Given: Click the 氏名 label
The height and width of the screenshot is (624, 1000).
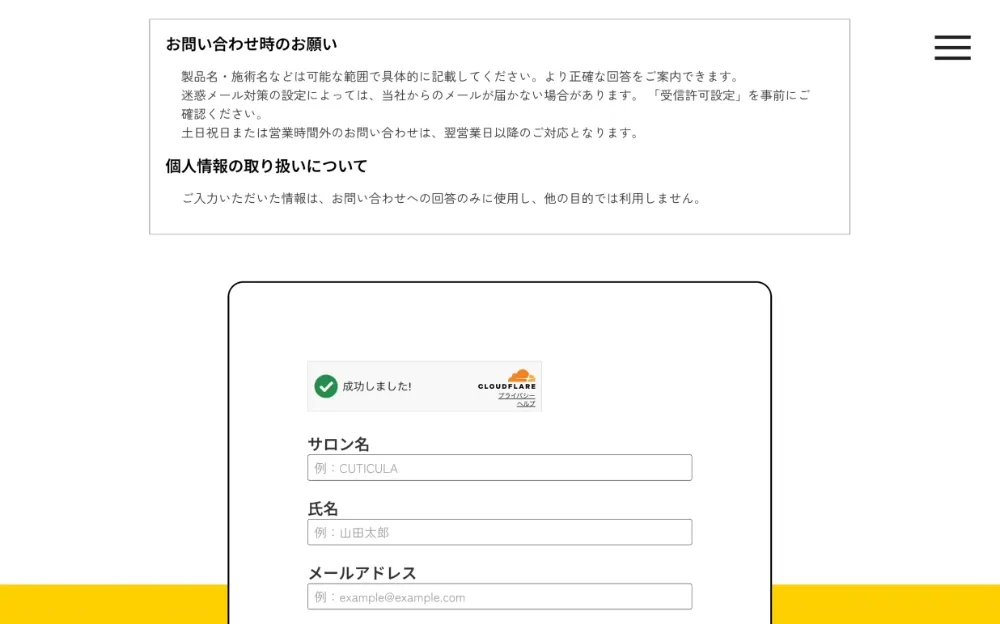Looking at the screenshot, I should 323,509.
